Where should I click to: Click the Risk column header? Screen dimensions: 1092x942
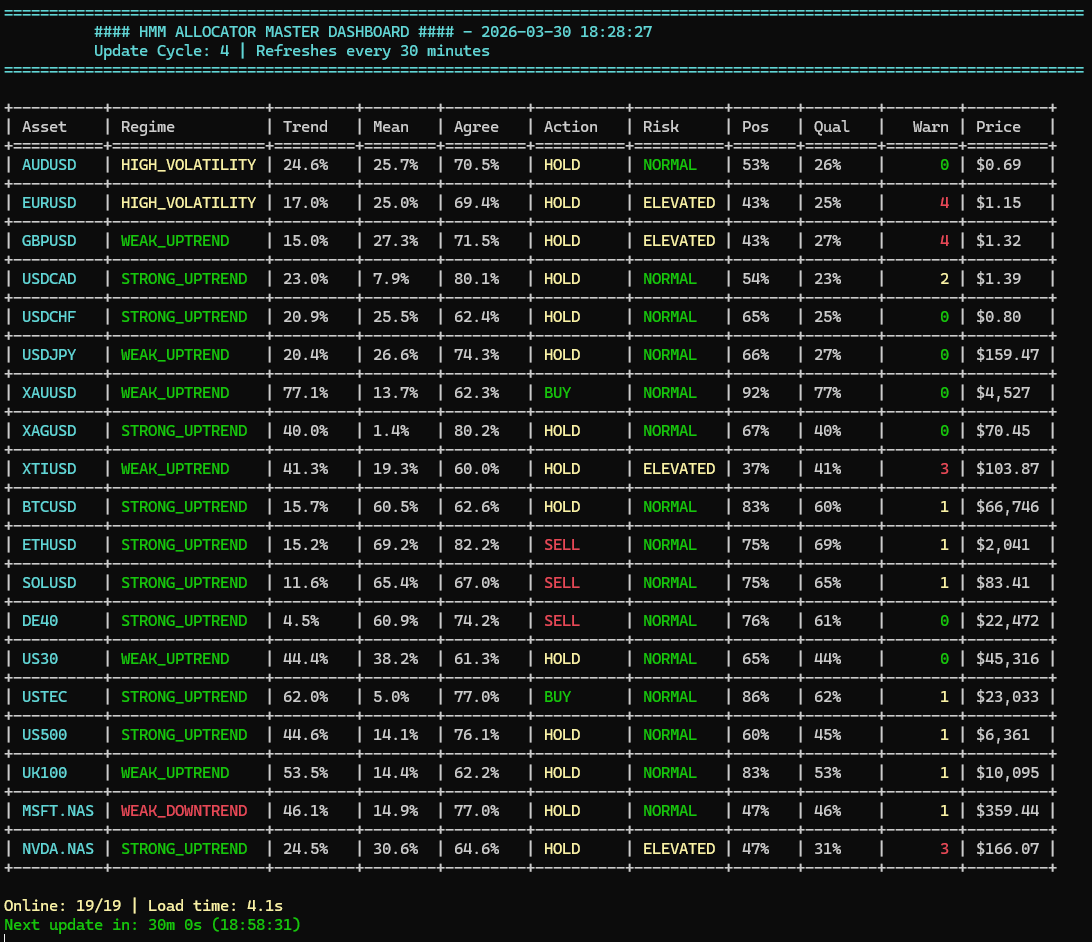click(661, 127)
